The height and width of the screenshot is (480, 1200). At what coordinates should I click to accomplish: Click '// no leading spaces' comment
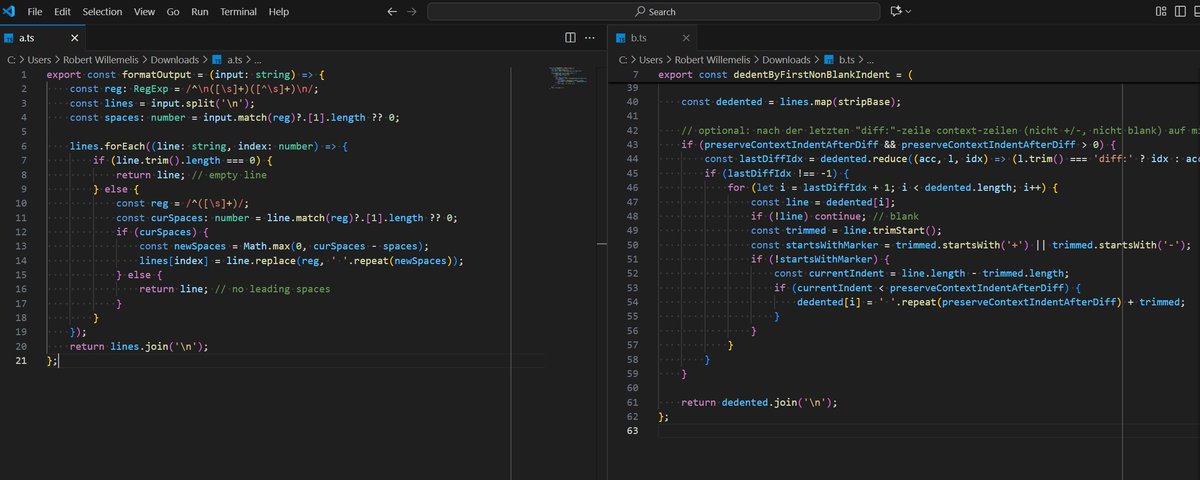point(272,288)
